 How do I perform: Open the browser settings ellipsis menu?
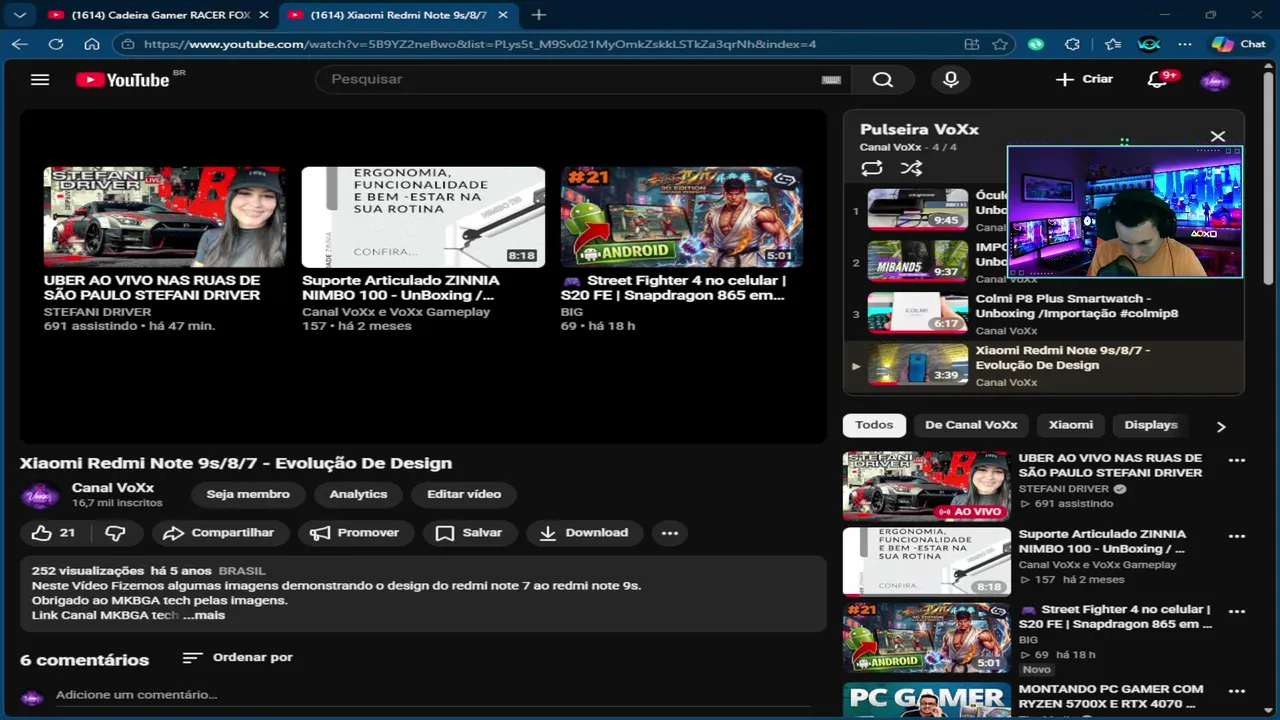[1185, 44]
